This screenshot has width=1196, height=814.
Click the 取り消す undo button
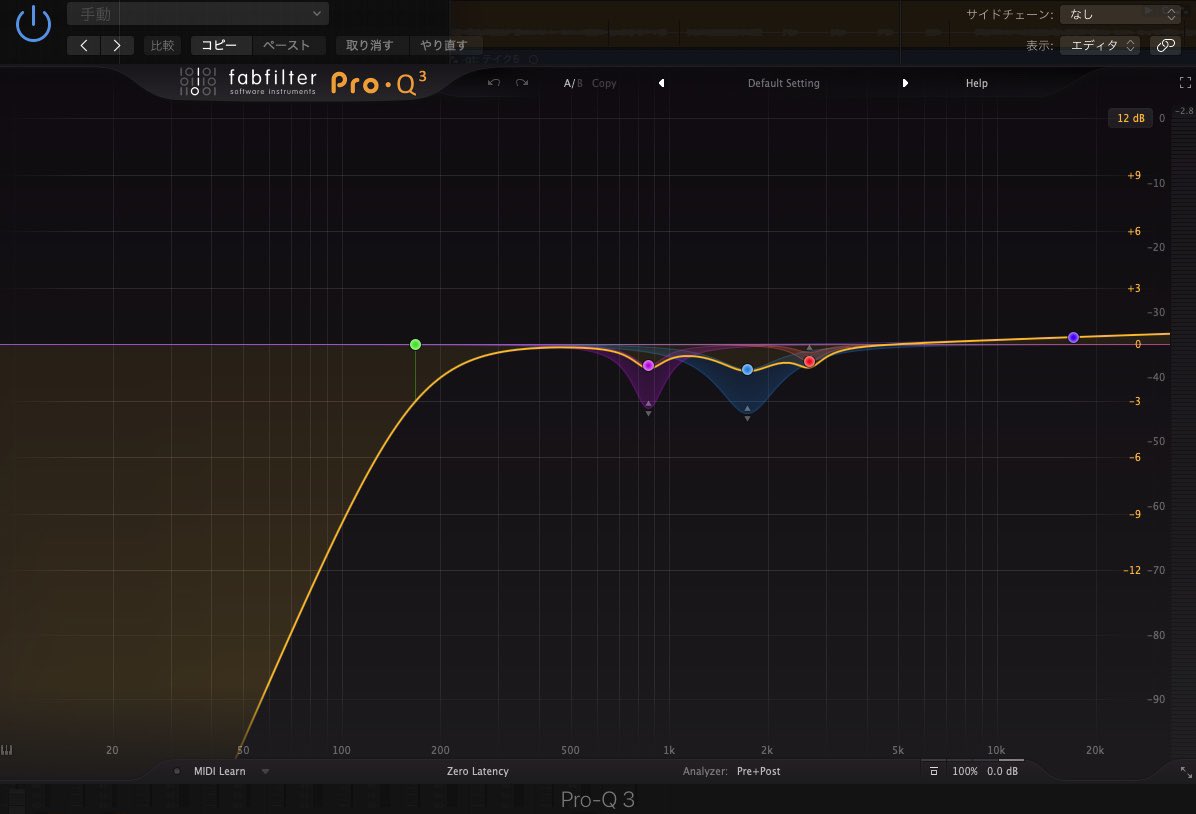pos(370,45)
